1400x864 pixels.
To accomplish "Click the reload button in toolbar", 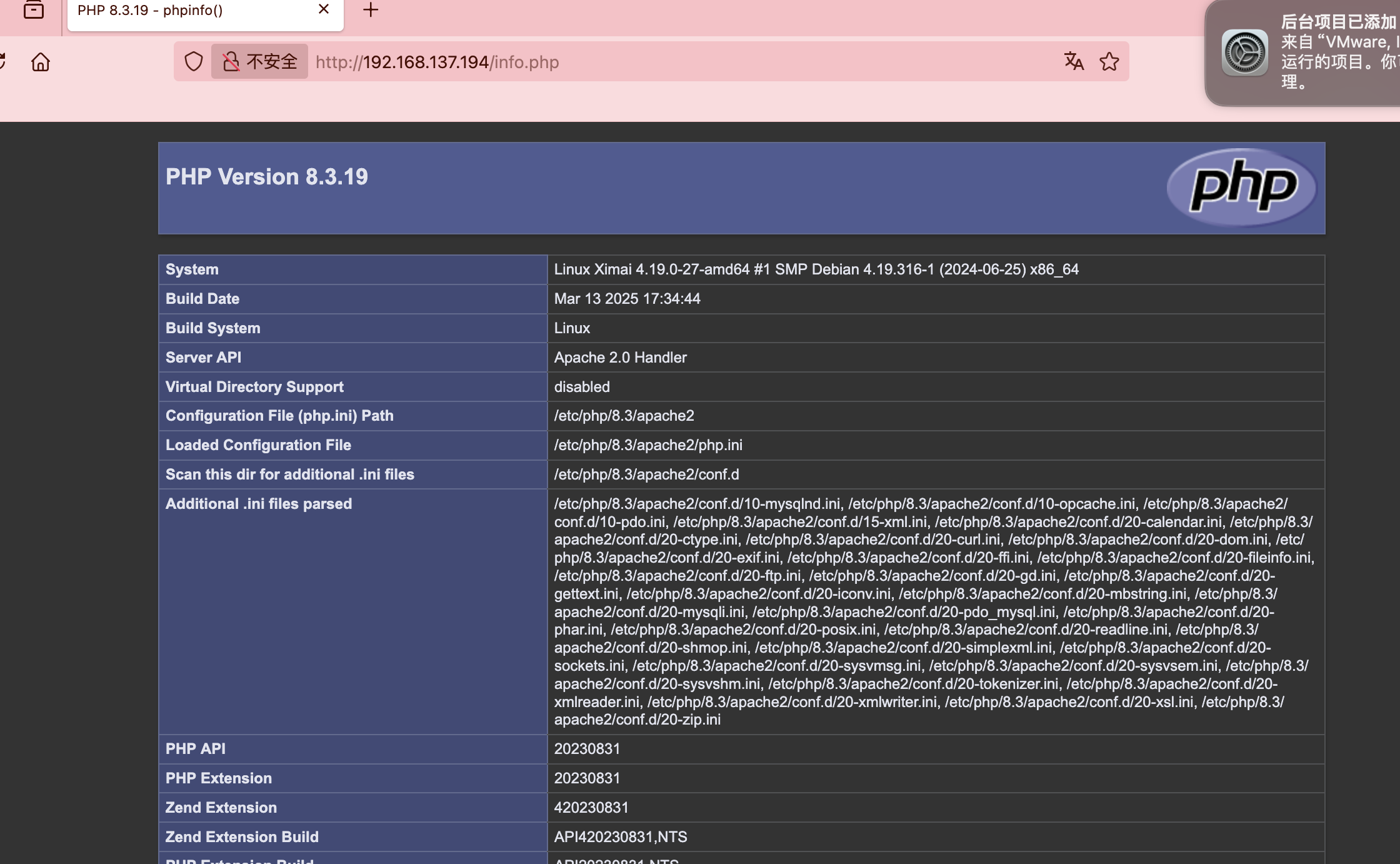I will point(2,62).
